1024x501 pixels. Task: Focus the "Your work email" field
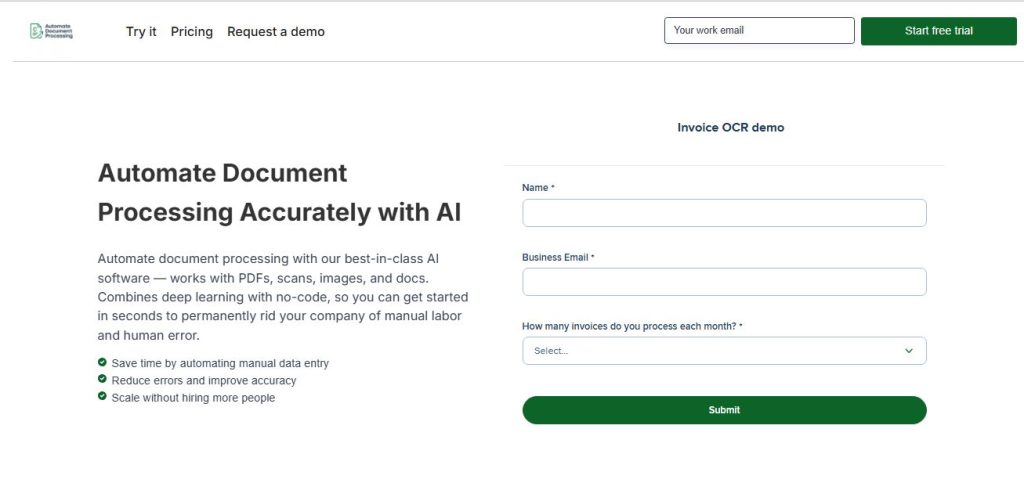pyautogui.click(x=759, y=31)
